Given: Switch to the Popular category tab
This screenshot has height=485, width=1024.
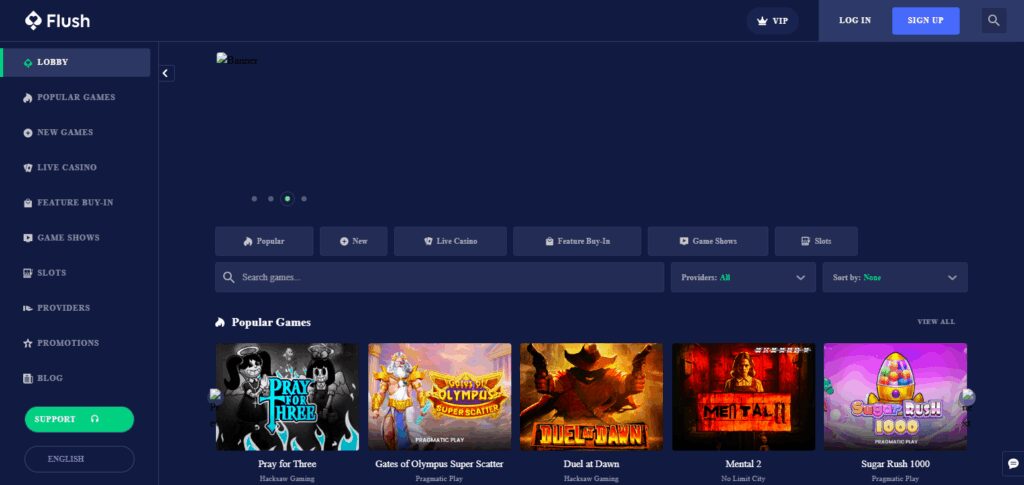Looking at the screenshot, I should [x=264, y=241].
